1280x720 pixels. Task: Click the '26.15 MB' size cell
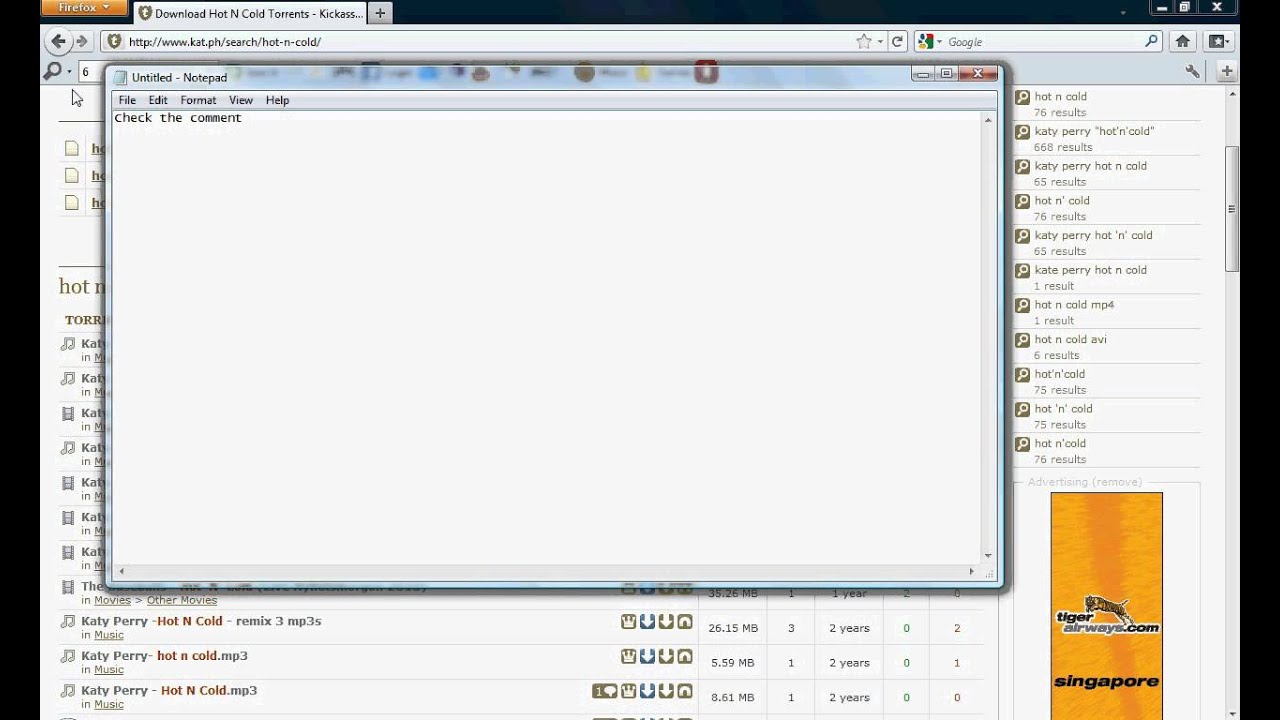tap(733, 629)
